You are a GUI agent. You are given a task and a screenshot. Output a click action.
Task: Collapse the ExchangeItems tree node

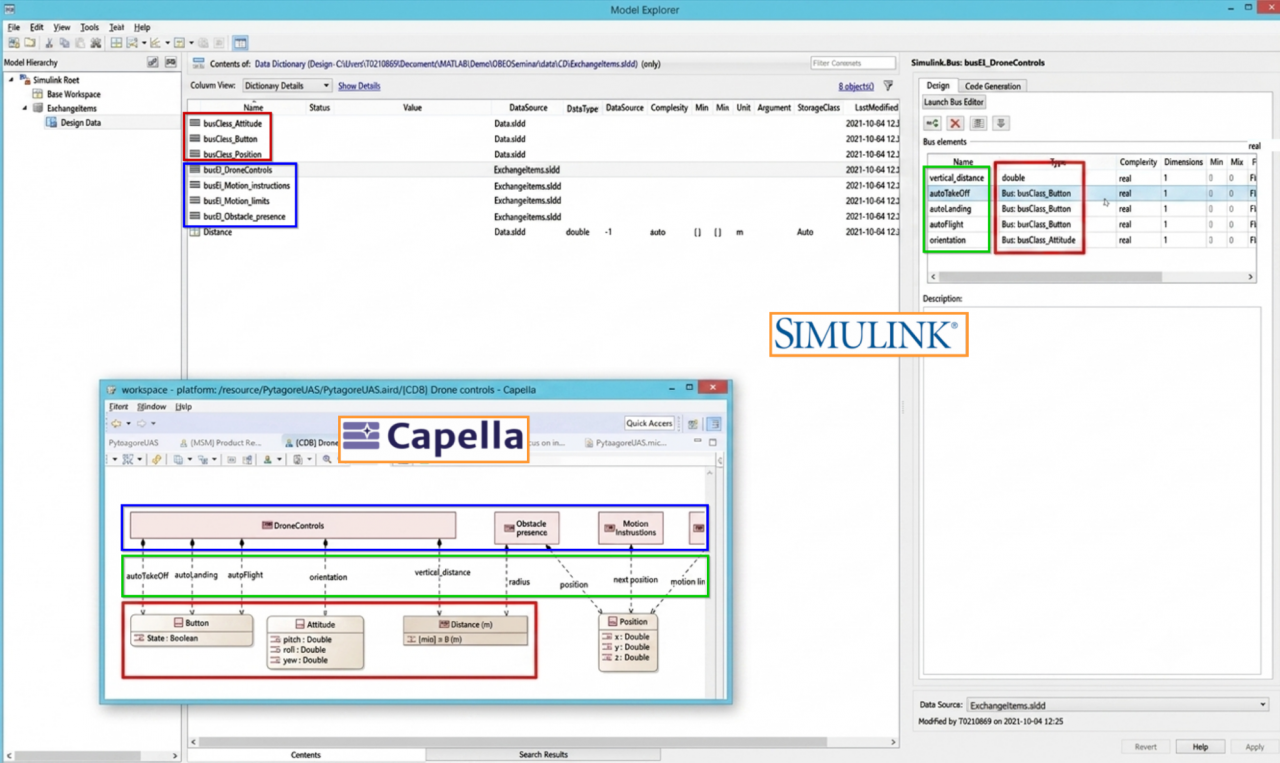[25, 108]
